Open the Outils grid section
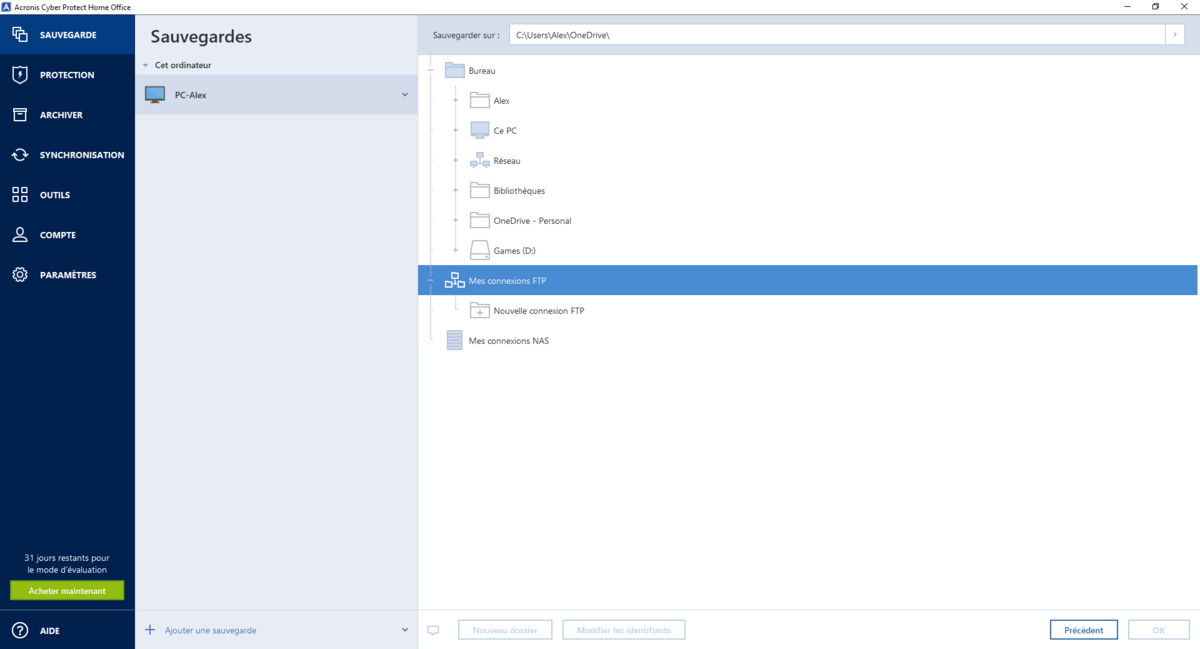Image resolution: width=1200 pixels, height=649 pixels. coord(67,195)
